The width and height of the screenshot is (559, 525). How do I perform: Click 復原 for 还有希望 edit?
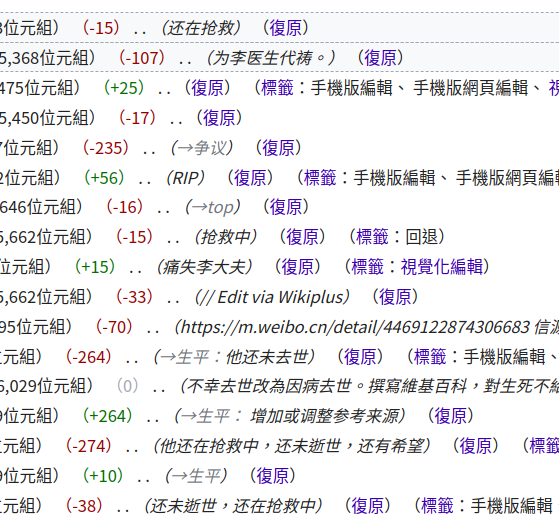coord(475,446)
